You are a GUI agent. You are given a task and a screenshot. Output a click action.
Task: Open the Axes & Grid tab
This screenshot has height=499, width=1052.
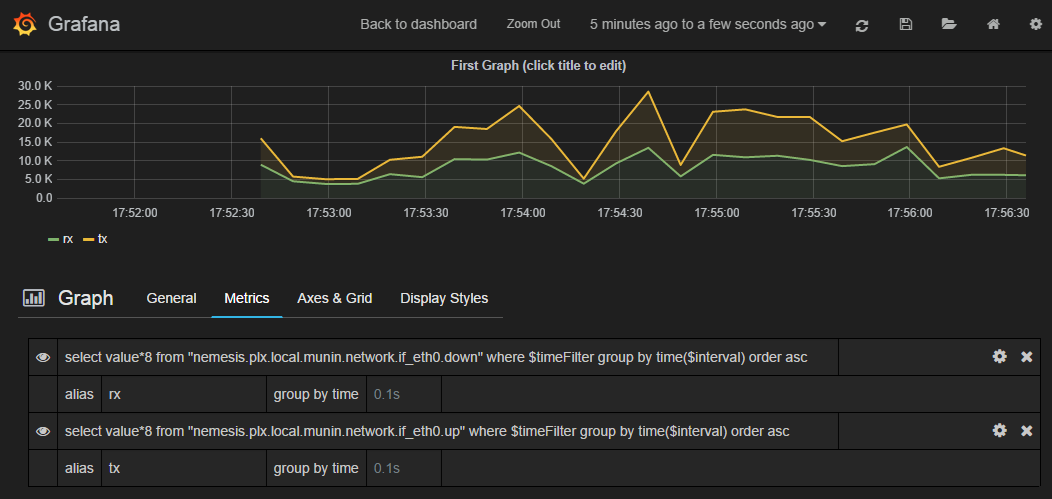pos(335,298)
